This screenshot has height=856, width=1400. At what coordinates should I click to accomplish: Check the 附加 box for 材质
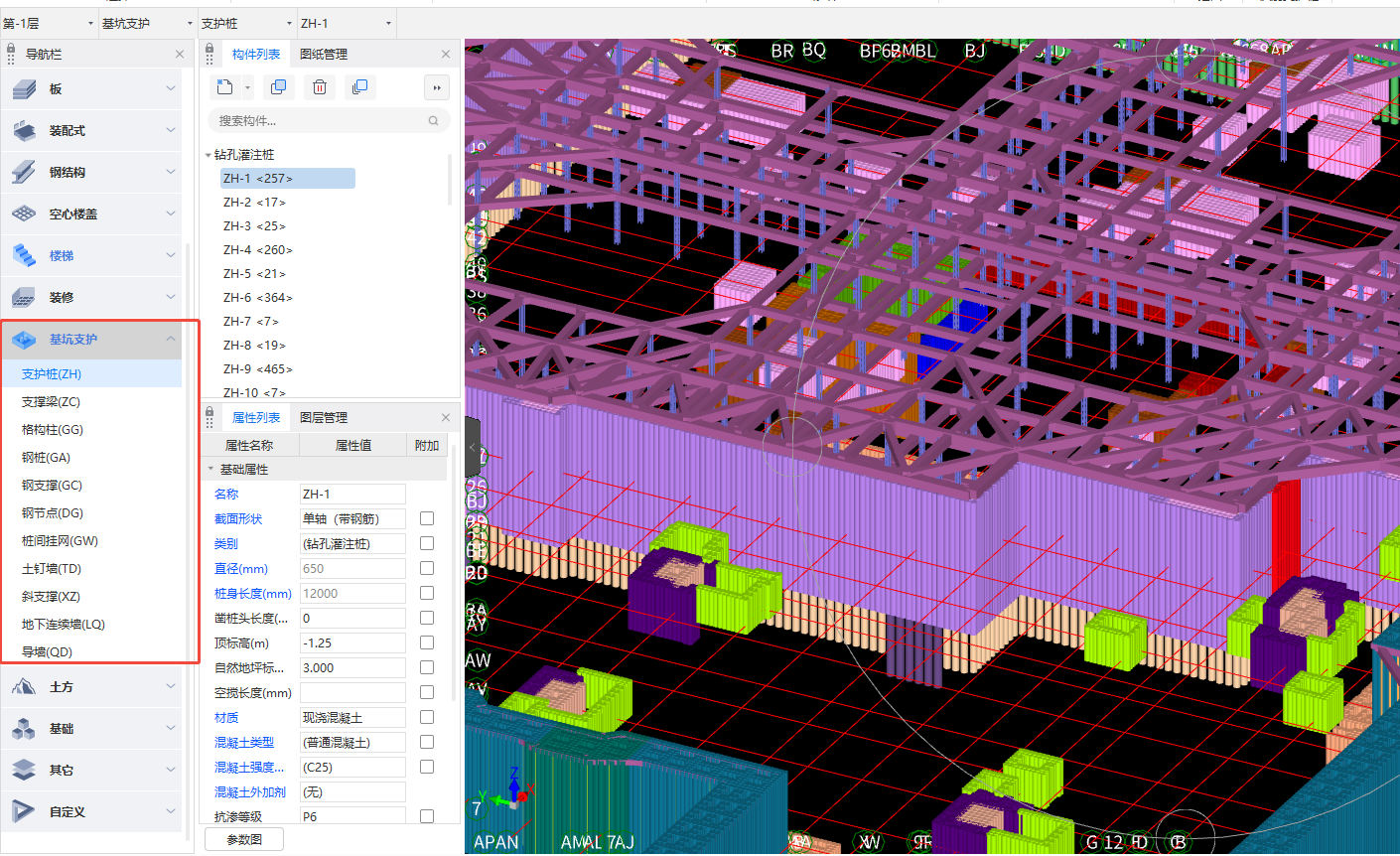(x=427, y=717)
